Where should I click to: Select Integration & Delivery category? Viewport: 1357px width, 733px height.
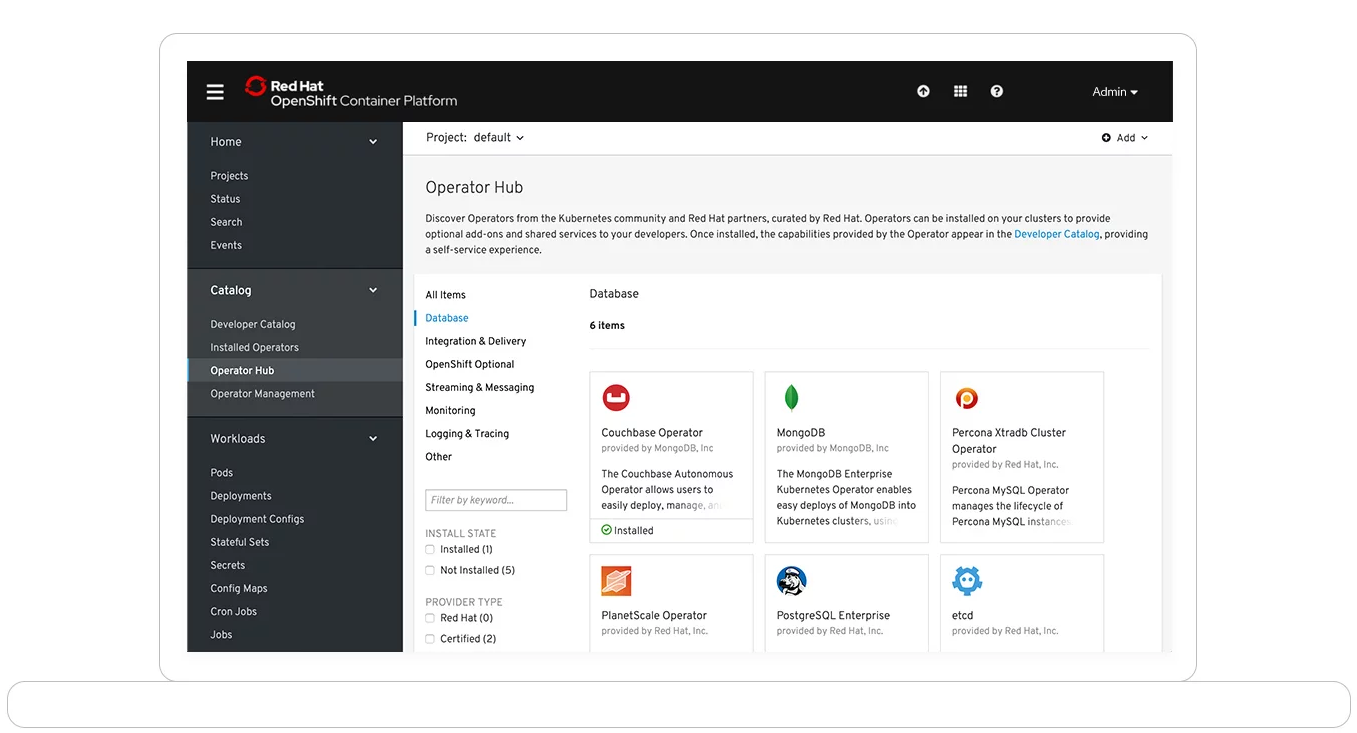(x=475, y=341)
